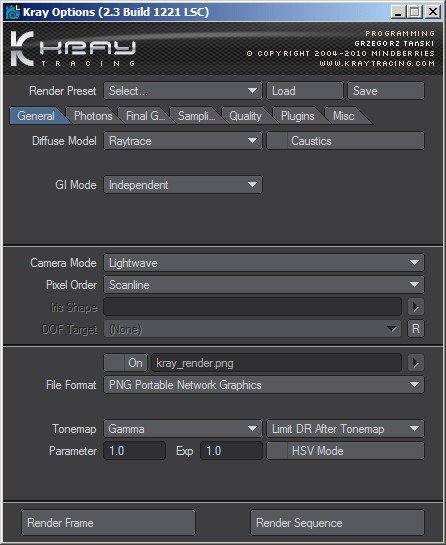Image resolution: width=446 pixels, height=545 pixels.
Task: Click the kray_render.png filename field
Action: coord(277,363)
